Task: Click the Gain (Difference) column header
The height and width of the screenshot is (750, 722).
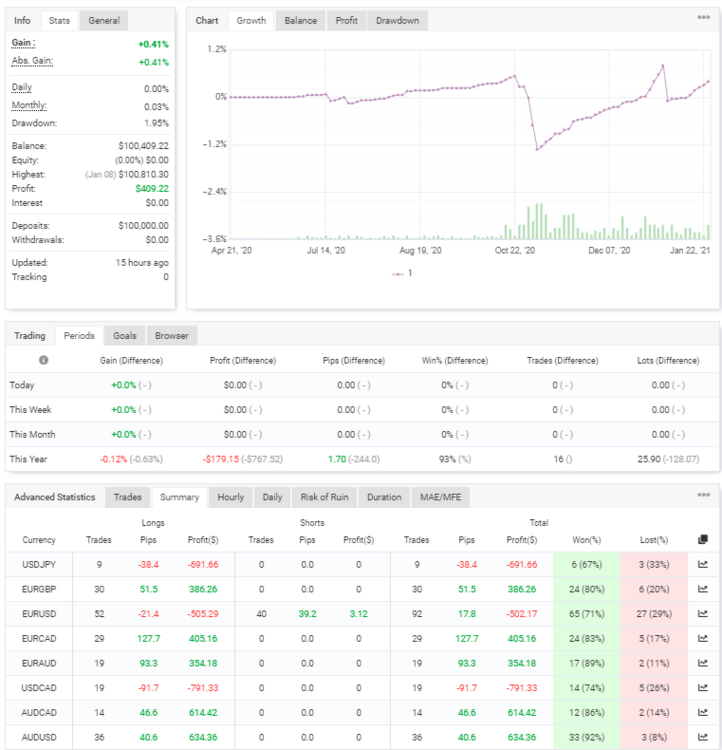Action: point(131,361)
